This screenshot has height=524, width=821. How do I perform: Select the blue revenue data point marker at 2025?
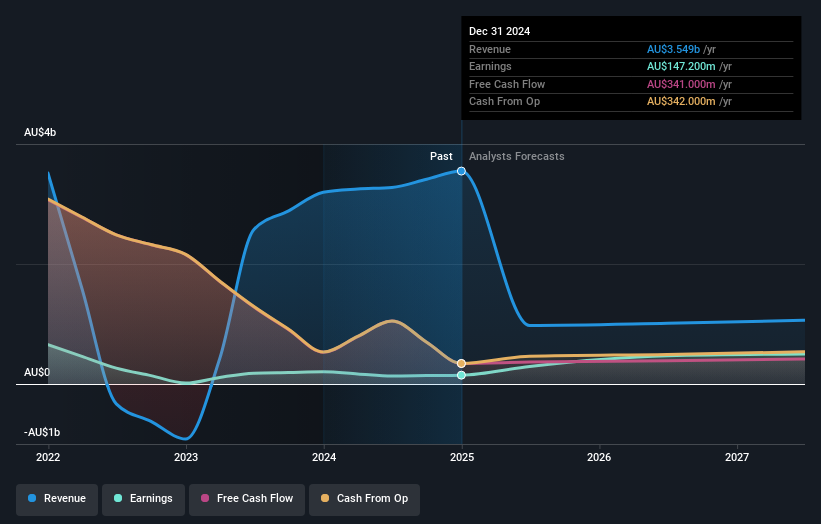[461, 171]
